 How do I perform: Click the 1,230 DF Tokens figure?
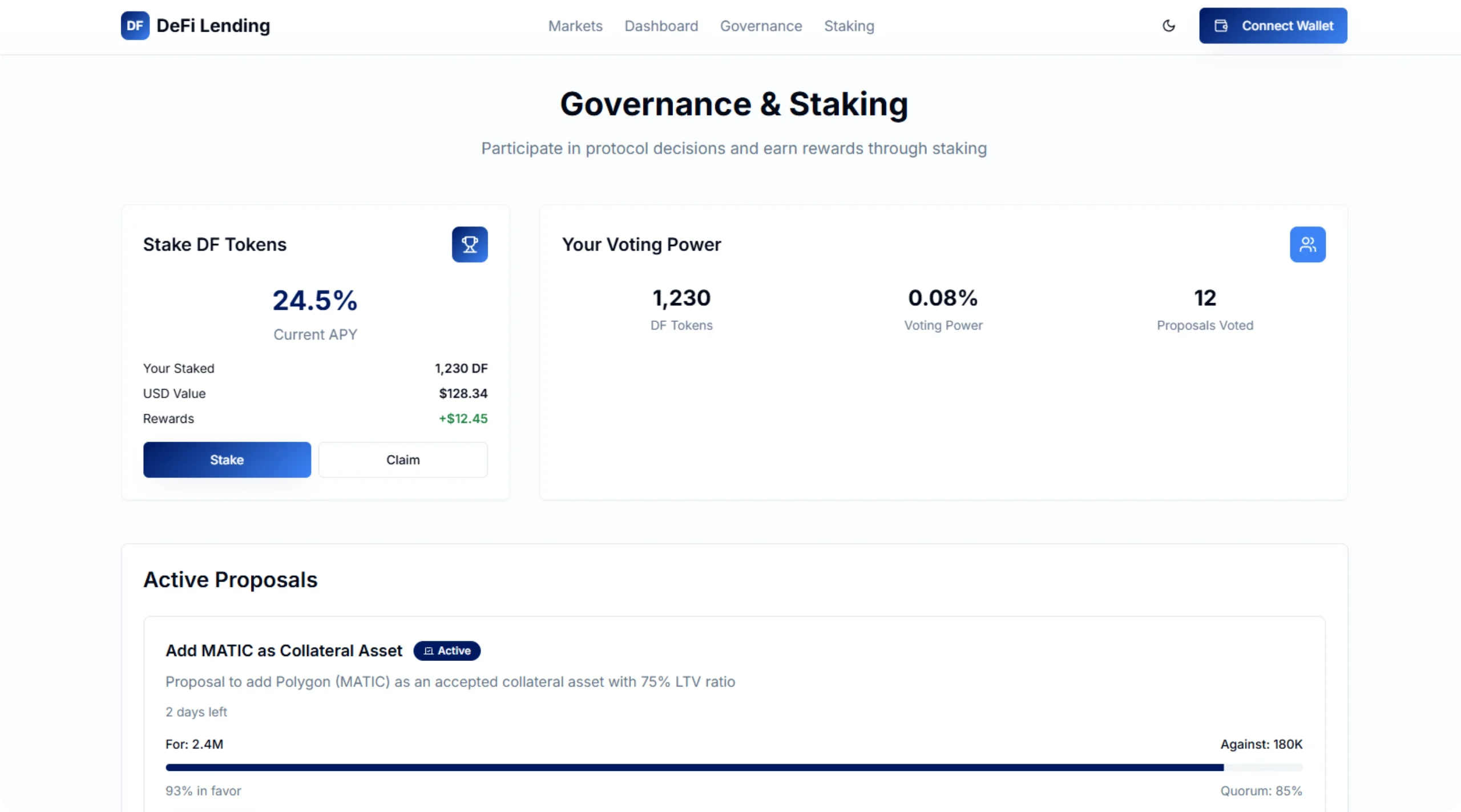pos(681,297)
